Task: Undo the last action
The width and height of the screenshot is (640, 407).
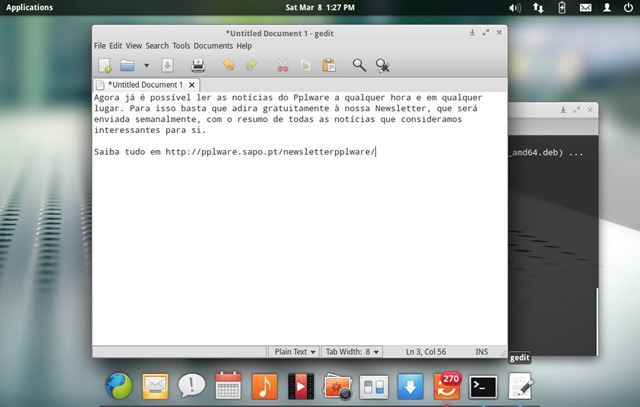Action: click(x=229, y=65)
